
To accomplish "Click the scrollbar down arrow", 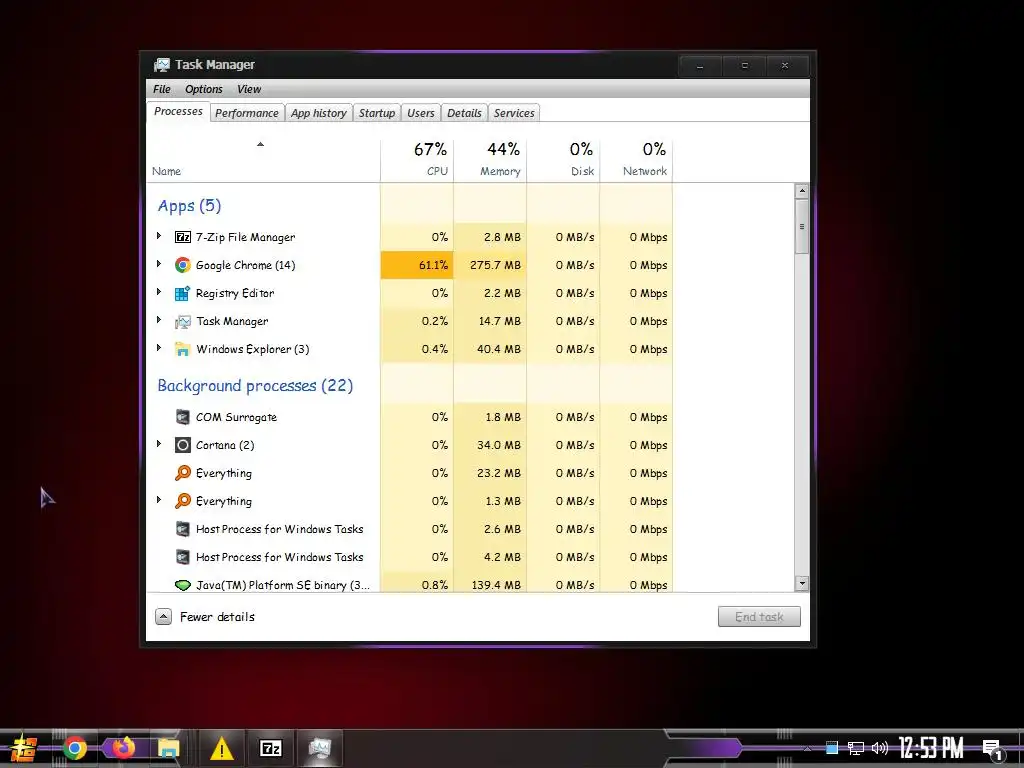I will (x=802, y=584).
